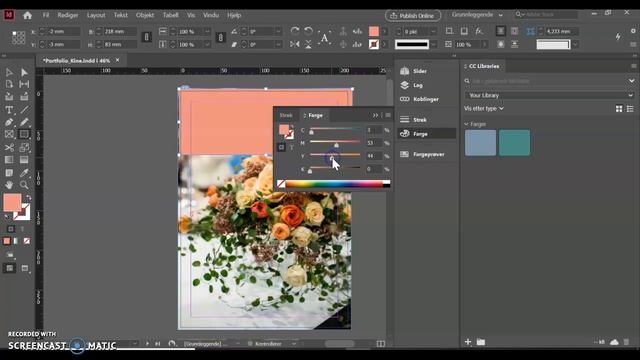Select the Line tool

(x=24, y=110)
